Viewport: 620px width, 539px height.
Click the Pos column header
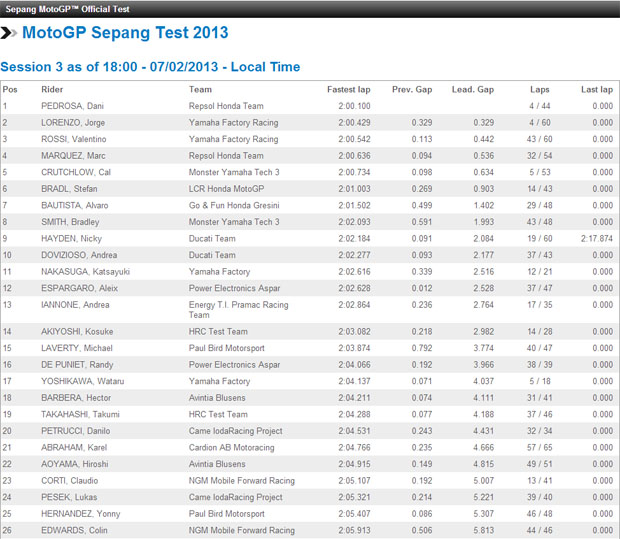tap(10, 90)
